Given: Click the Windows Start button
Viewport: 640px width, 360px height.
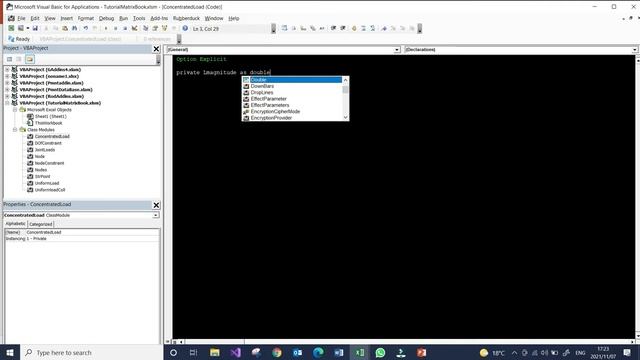Looking at the screenshot, I should (x=10, y=352).
